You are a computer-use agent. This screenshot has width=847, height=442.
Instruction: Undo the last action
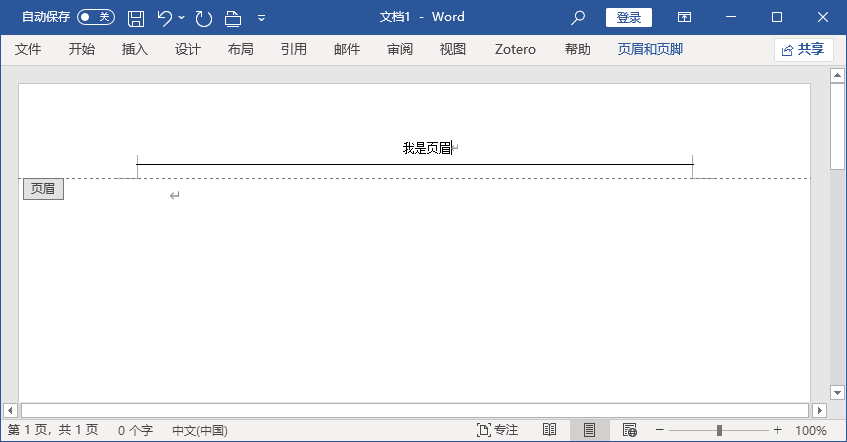pos(164,18)
